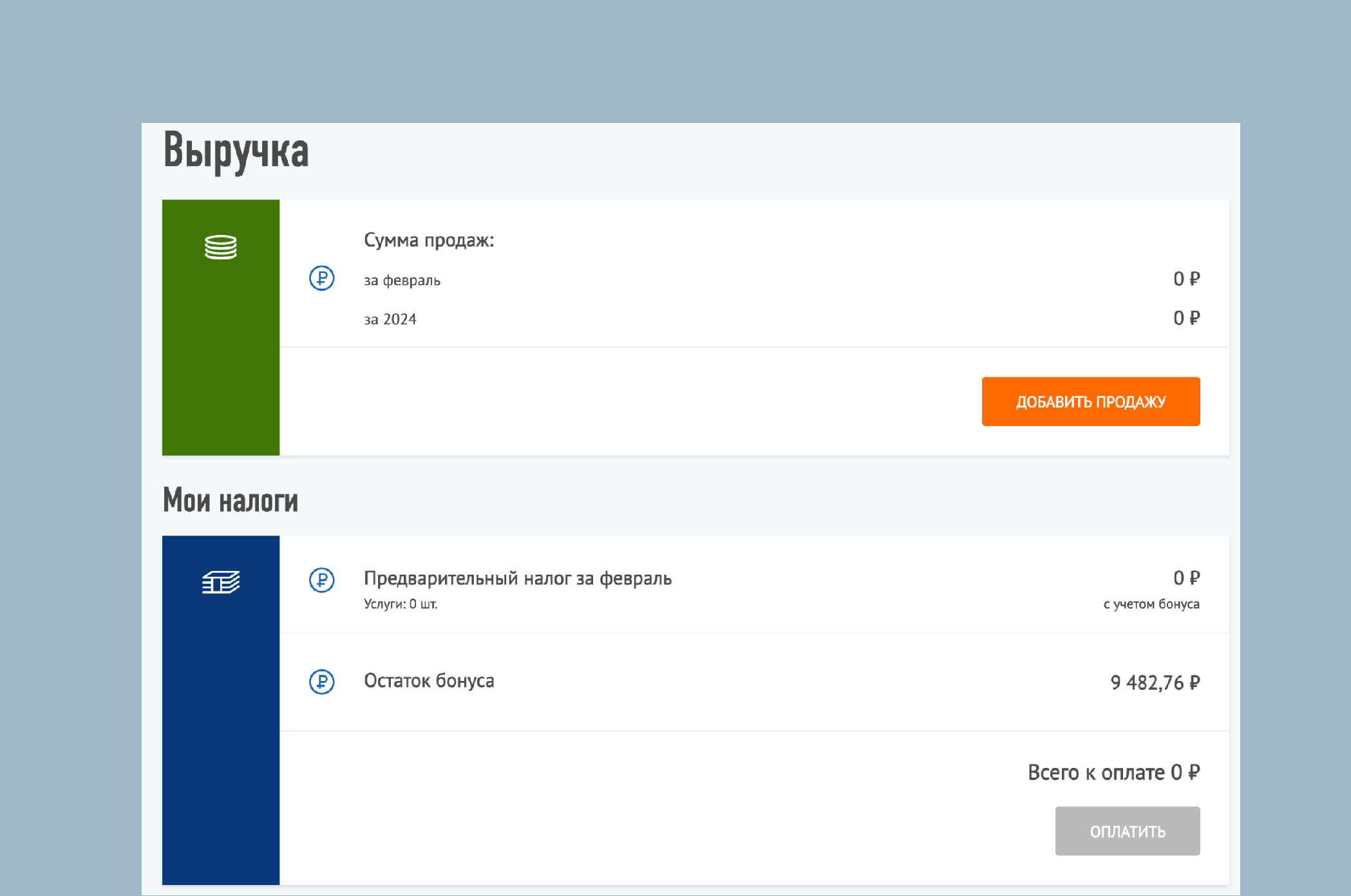
Task: Open the Остаток бонуса row
Action: coord(429,681)
